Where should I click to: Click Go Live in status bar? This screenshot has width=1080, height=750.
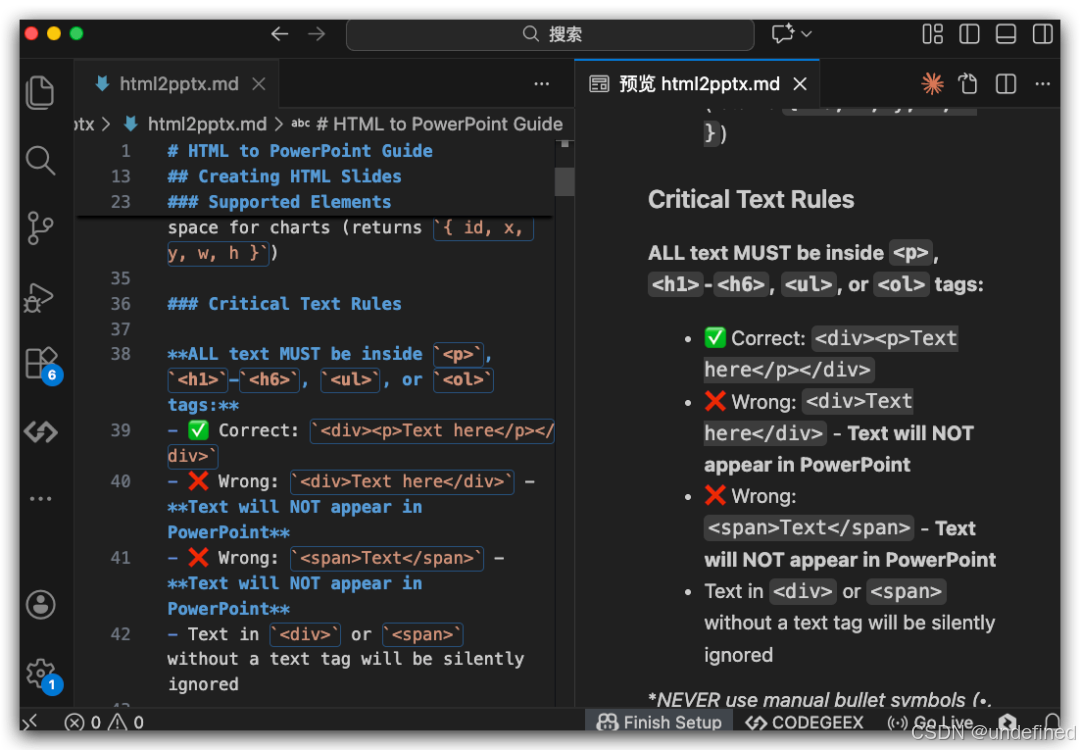click(931, 722)
